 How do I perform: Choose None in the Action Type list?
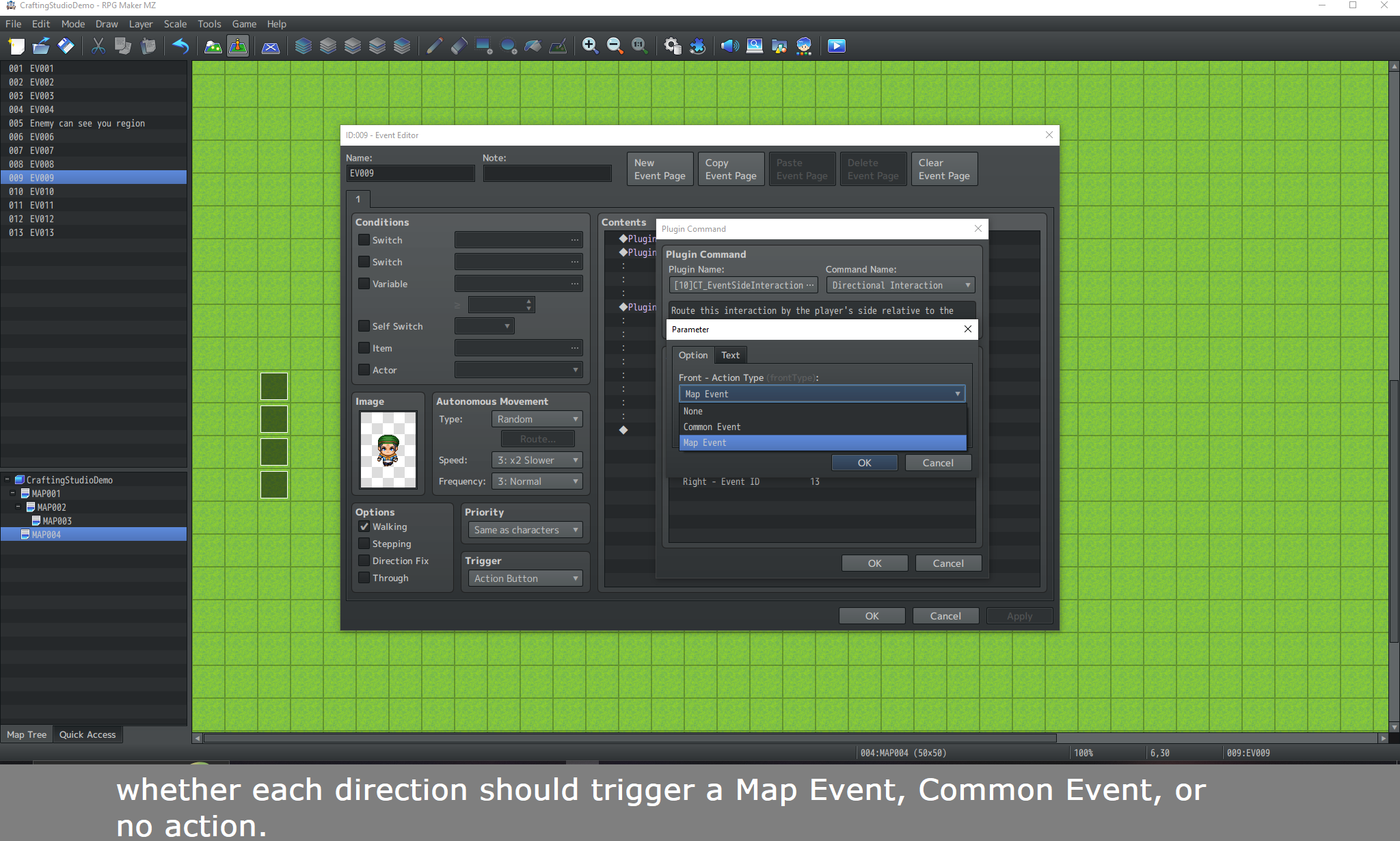pyautogui.click(x=822, y=411)
